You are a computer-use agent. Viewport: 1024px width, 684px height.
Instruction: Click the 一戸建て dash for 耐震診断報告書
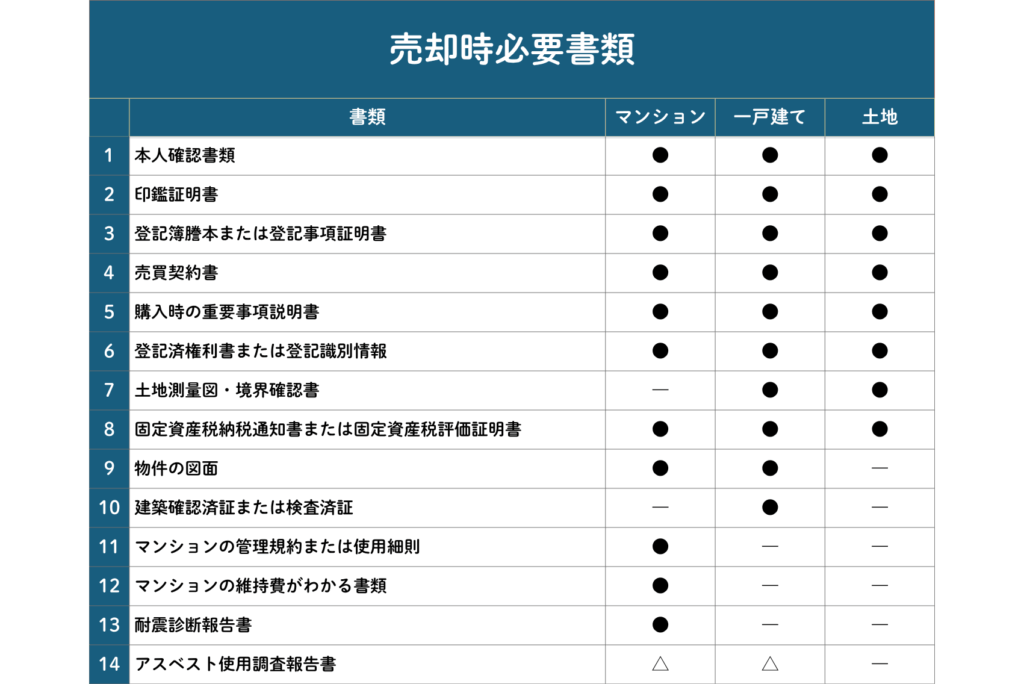click(x=770, y=625)
